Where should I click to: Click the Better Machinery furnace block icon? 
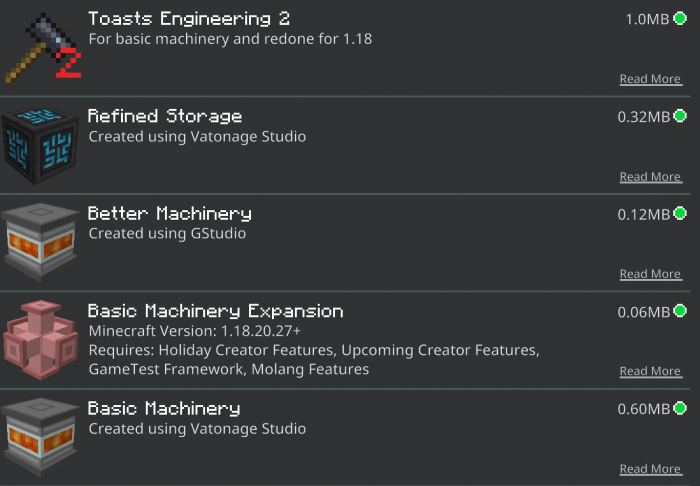tap(40, 242)
